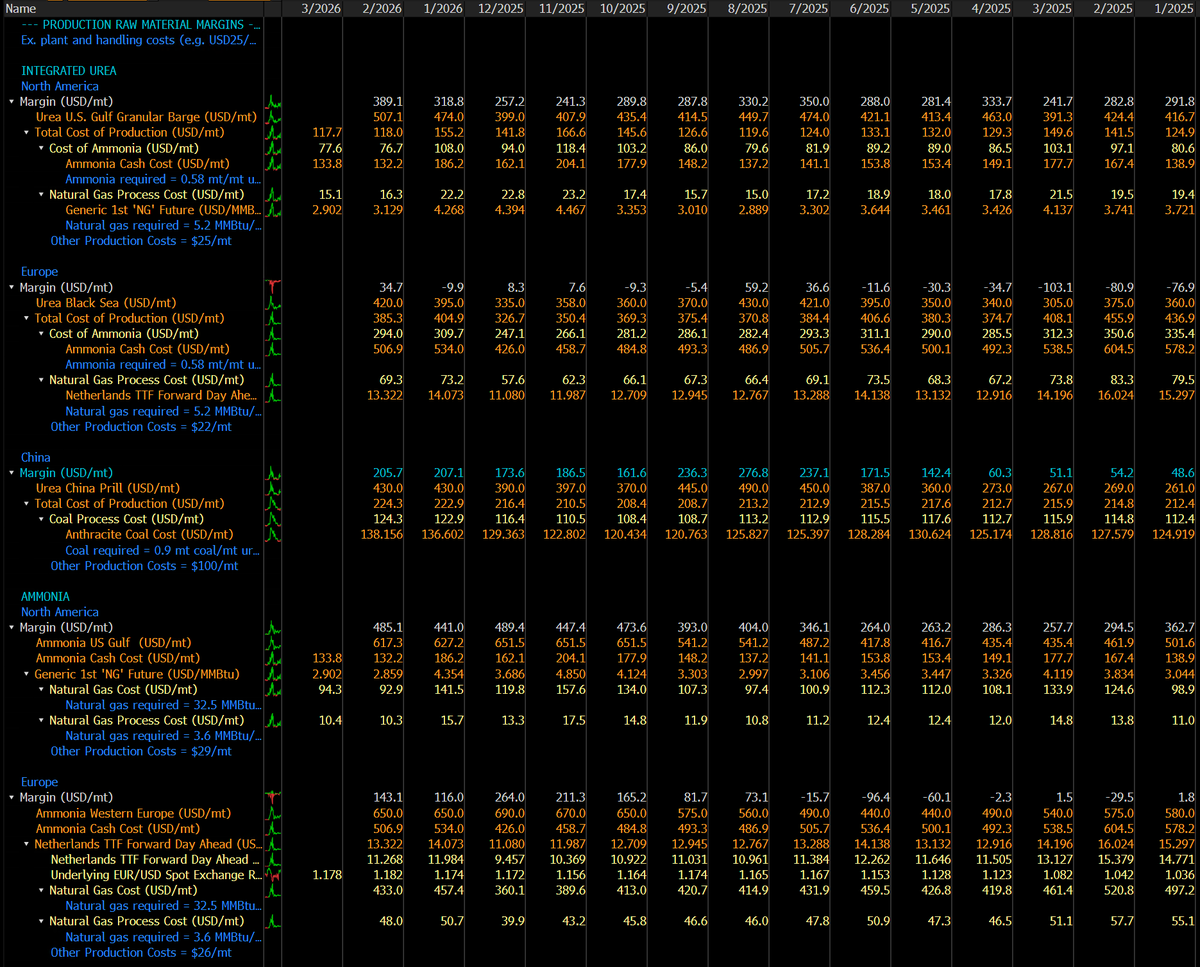
Task: Open sparkline chart for Underlying EUR/USD Spot Exchange row
Action: tap(273, 875)
